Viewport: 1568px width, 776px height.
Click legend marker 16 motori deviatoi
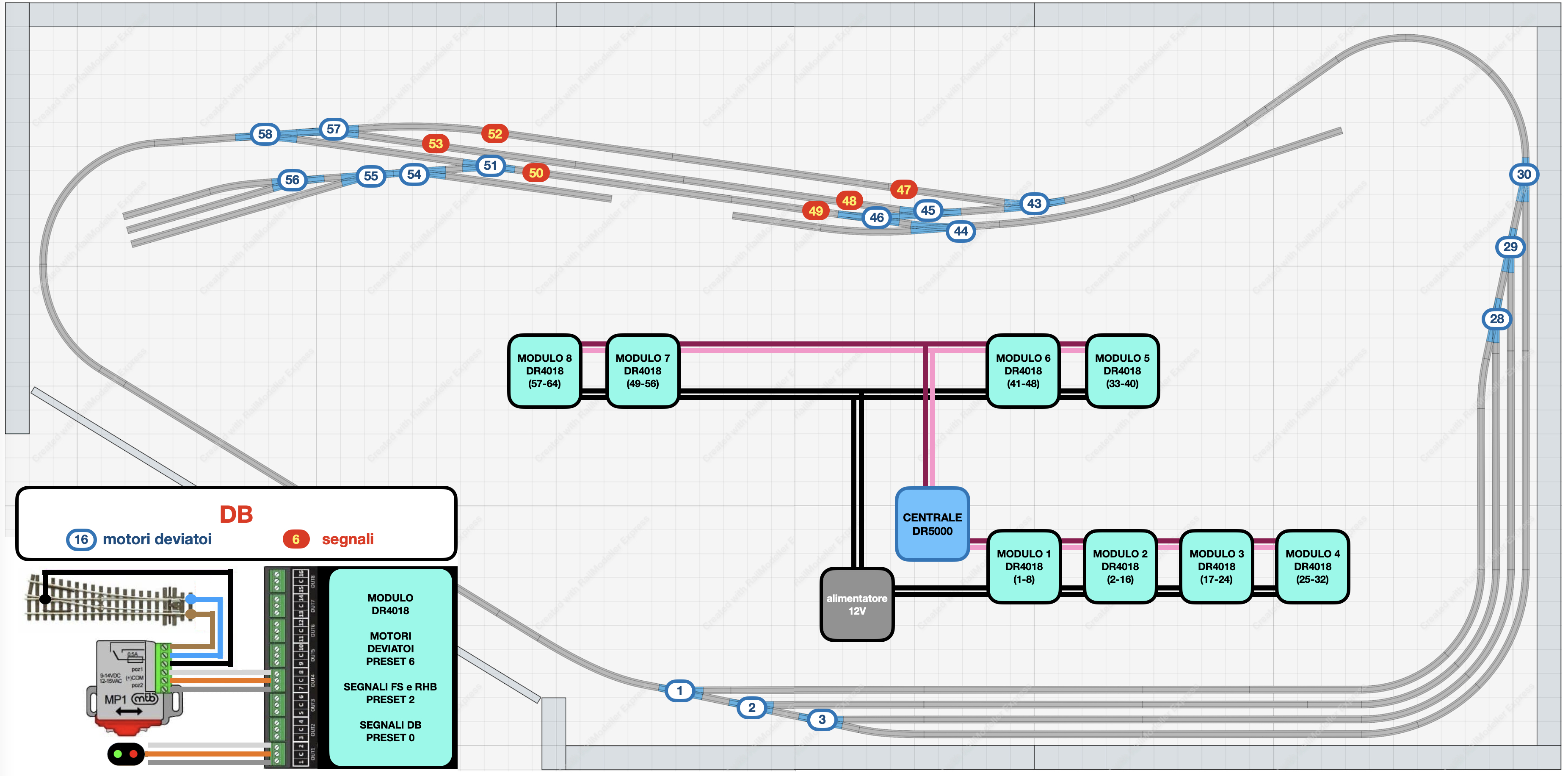point(81,540)
